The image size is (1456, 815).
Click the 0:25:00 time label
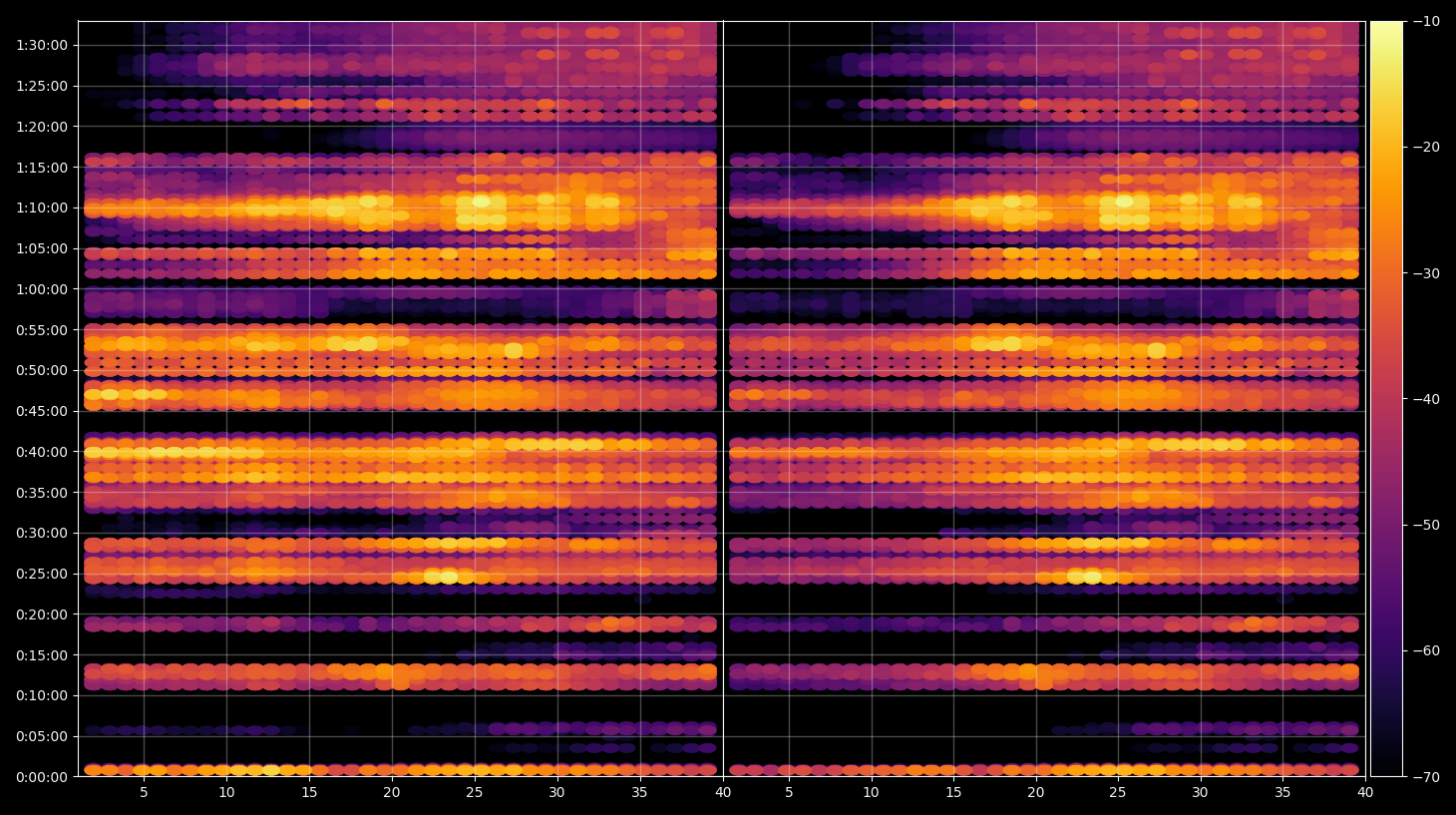tap(42, 574)
